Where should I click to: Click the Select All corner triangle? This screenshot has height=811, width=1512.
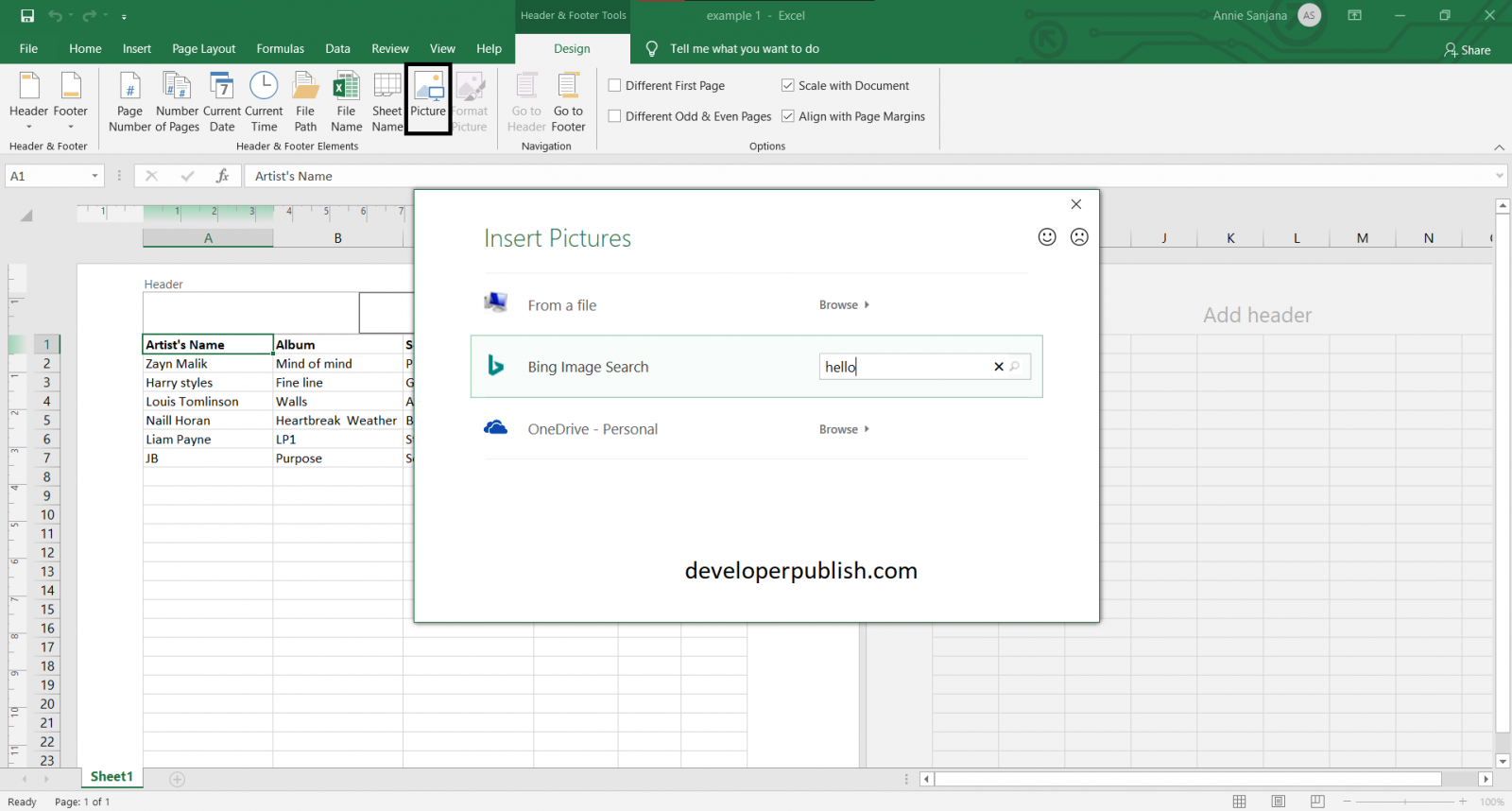pos(26,216)
